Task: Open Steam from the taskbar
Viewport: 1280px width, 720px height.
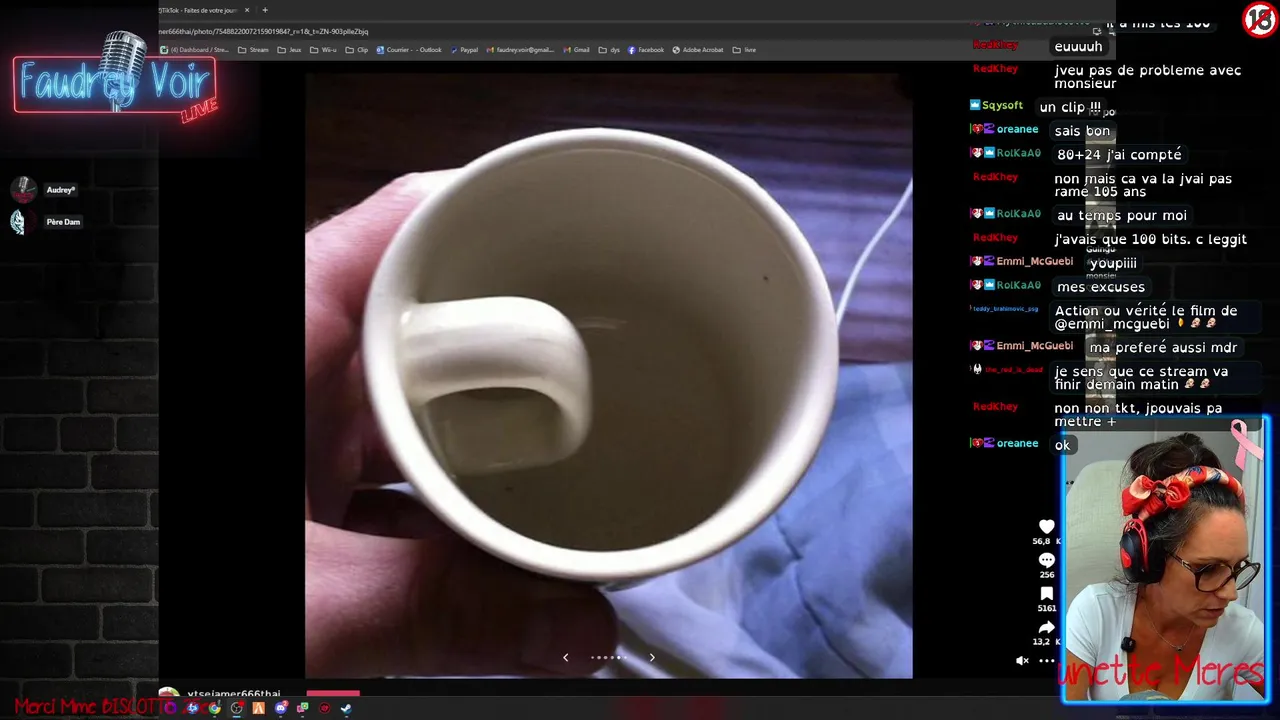Action: (346, 708)
